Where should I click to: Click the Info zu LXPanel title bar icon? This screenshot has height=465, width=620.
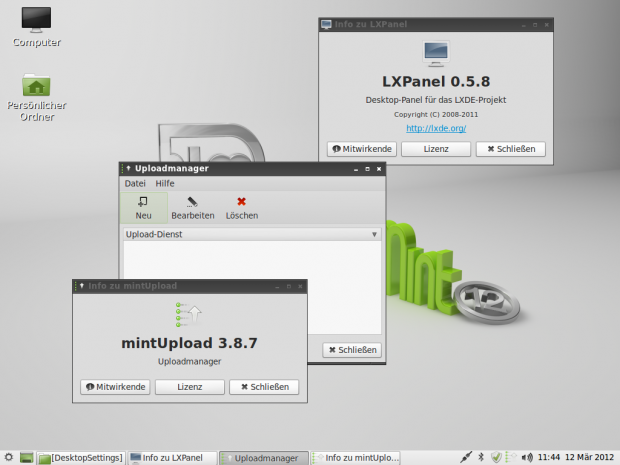(x=326, y=25)
